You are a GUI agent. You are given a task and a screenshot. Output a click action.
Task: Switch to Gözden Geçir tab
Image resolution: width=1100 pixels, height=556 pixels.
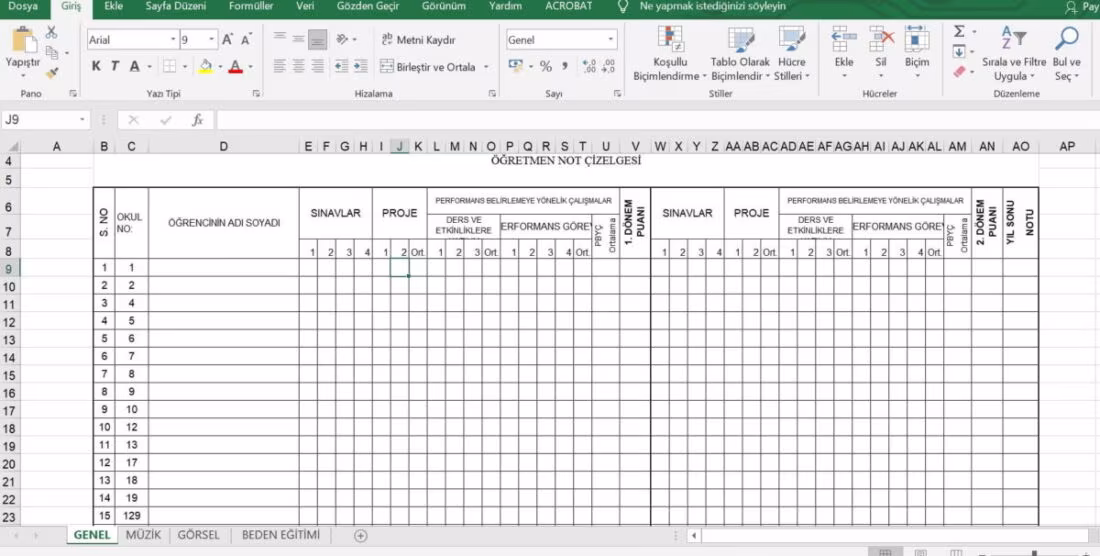pyautogui.click(x=368, y=6)
